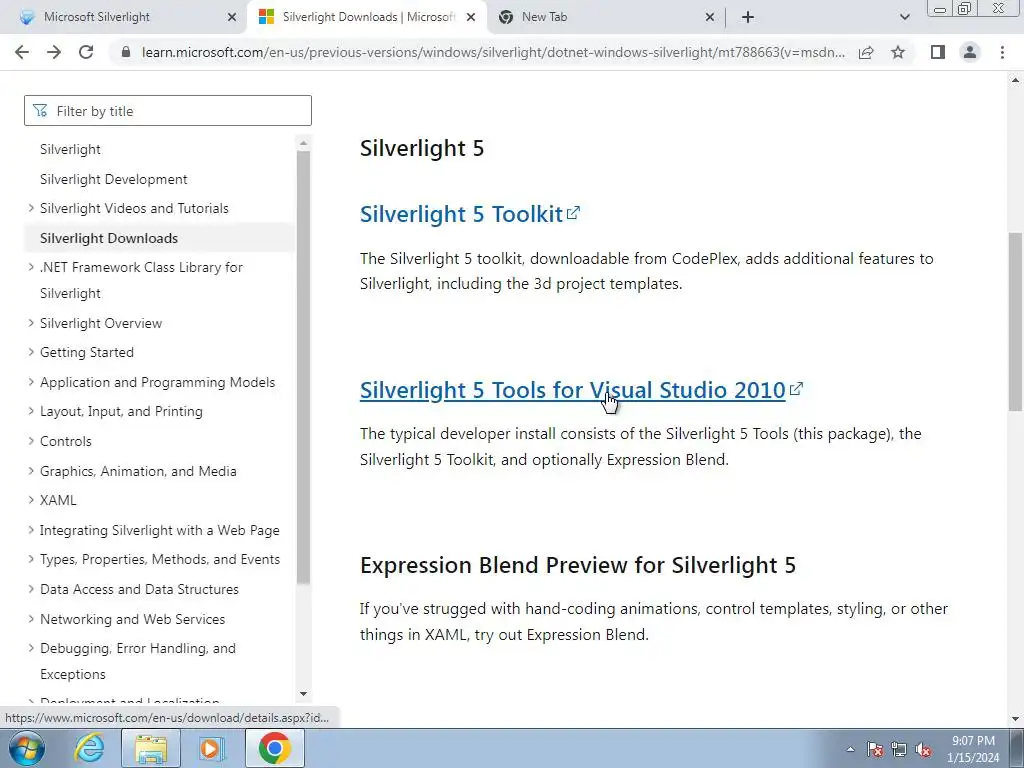Expand Layout, Input, and Printing
This screenshot has height=768, width=1024.
[31, 411]
